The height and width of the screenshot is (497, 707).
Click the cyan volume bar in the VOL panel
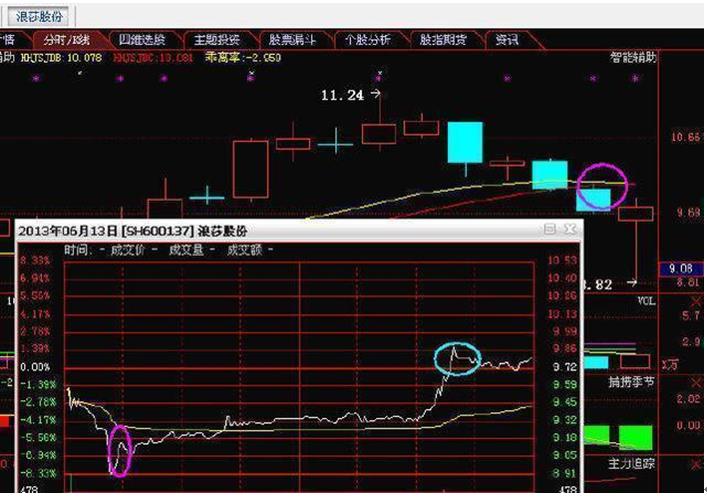[596, 362]
